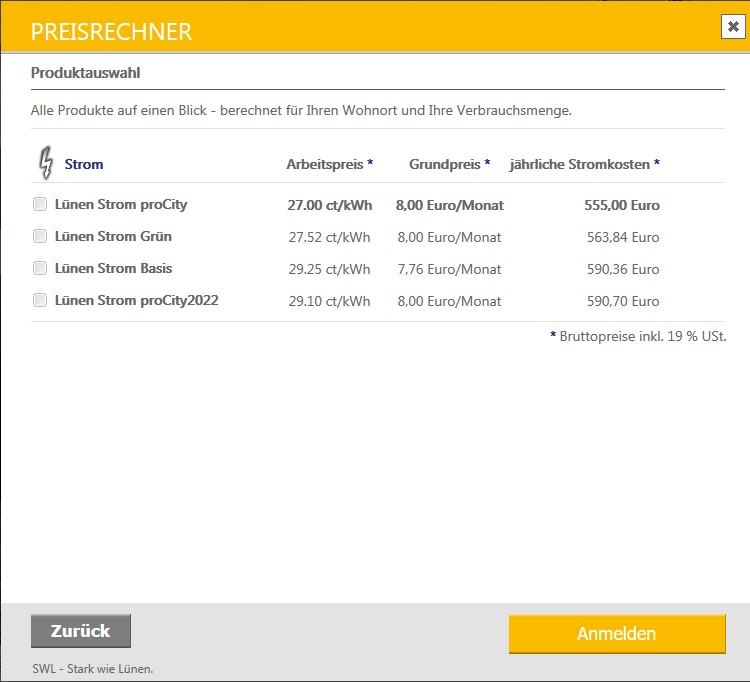The height and width of the screenshot is (682, 750).
Task: Enable the Lünen Strom proCity2022 checkbox
Action: [x=40, y=300]
